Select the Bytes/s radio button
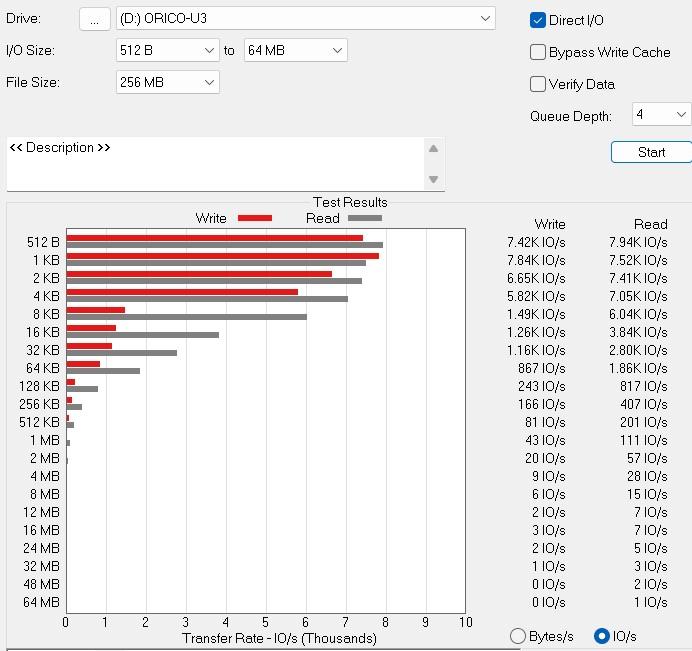Viewport: 692px width, 651px height. (x=518, y=636)
